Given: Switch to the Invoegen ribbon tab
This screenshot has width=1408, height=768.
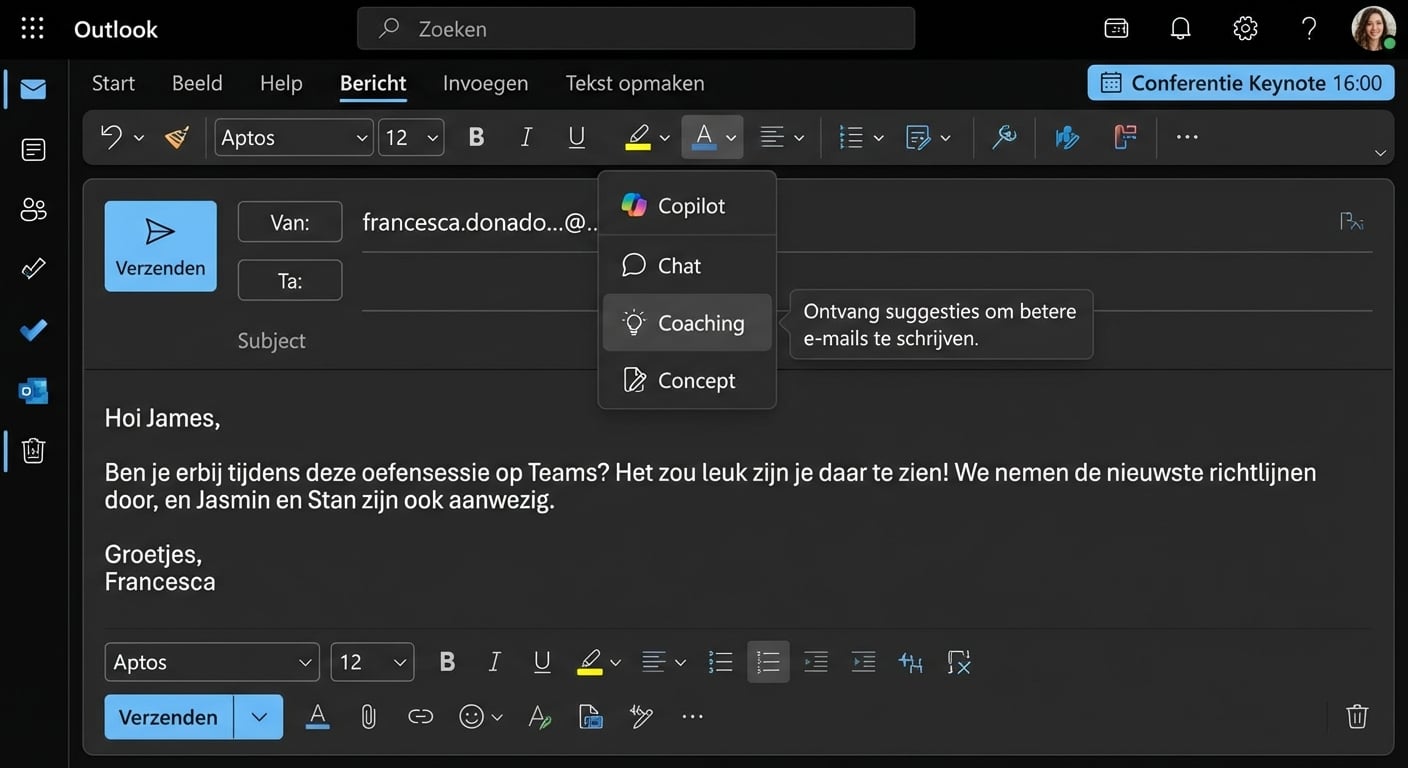Looking at the screenshot, I should coord(485,83).
